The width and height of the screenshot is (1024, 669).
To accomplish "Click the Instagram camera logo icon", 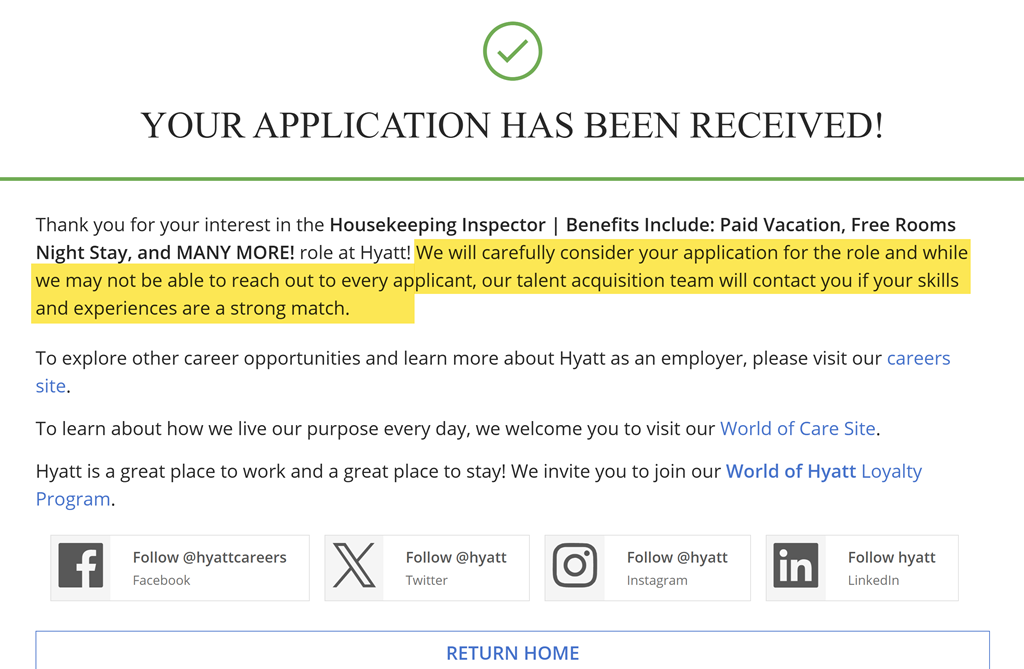I will 575,567.
